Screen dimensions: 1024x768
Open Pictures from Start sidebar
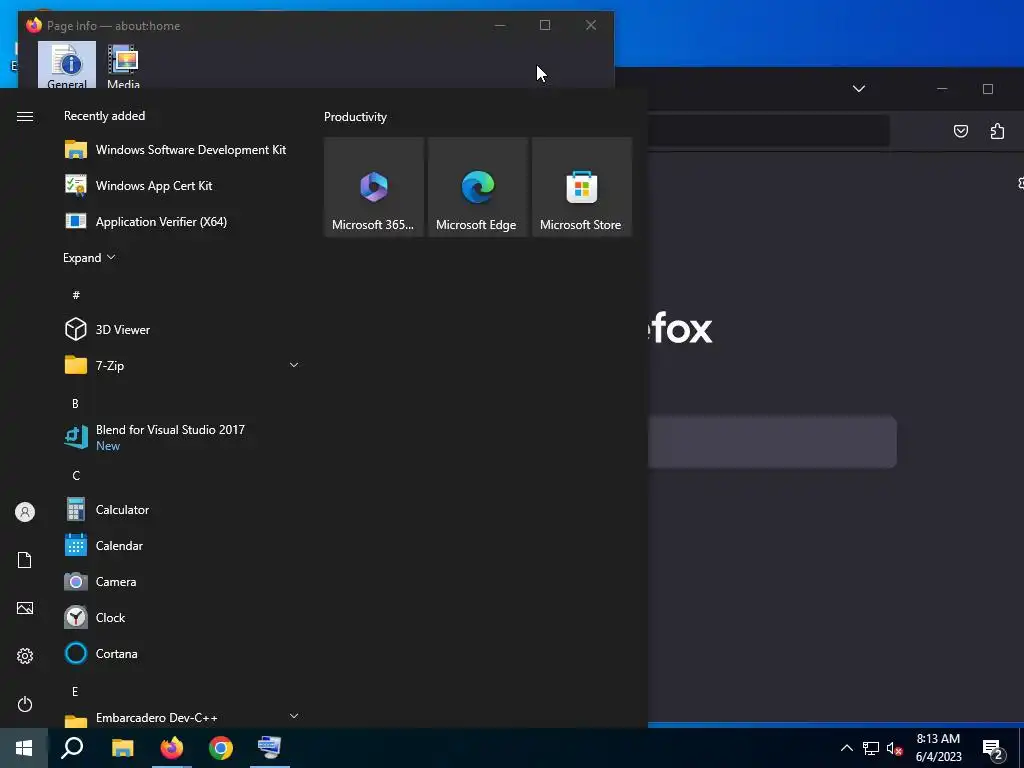[x=25, y=608]
